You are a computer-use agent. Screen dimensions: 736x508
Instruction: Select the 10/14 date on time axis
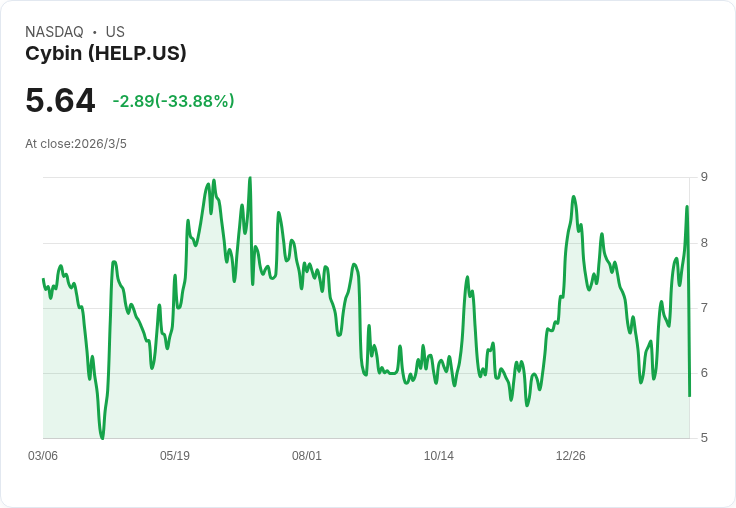pyautogui.click(x=439, y=456)
